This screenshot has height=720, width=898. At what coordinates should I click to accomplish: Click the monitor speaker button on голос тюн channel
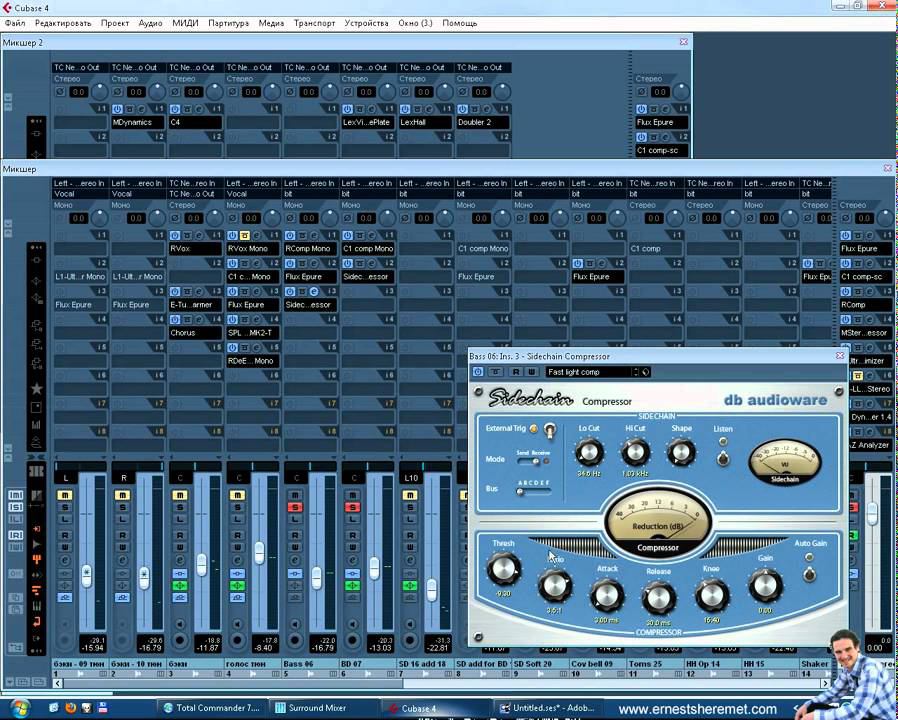tap(238, 624)
